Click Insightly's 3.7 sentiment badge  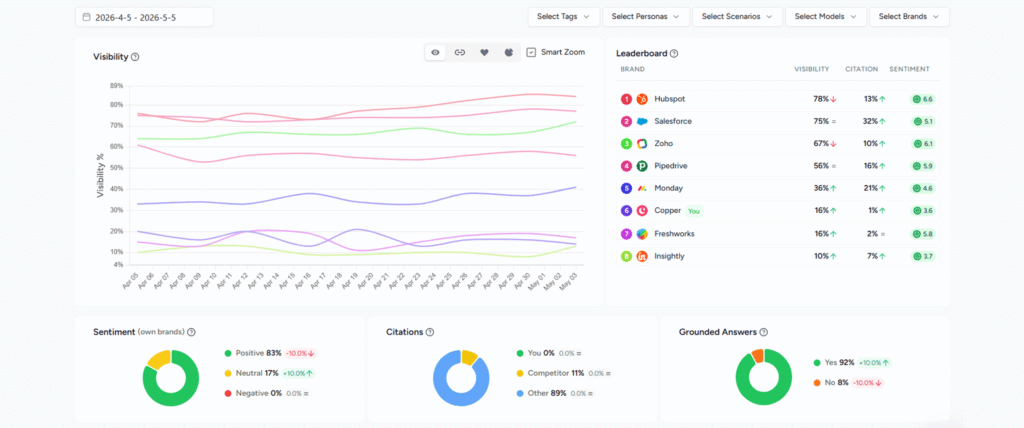pos(923,256)
